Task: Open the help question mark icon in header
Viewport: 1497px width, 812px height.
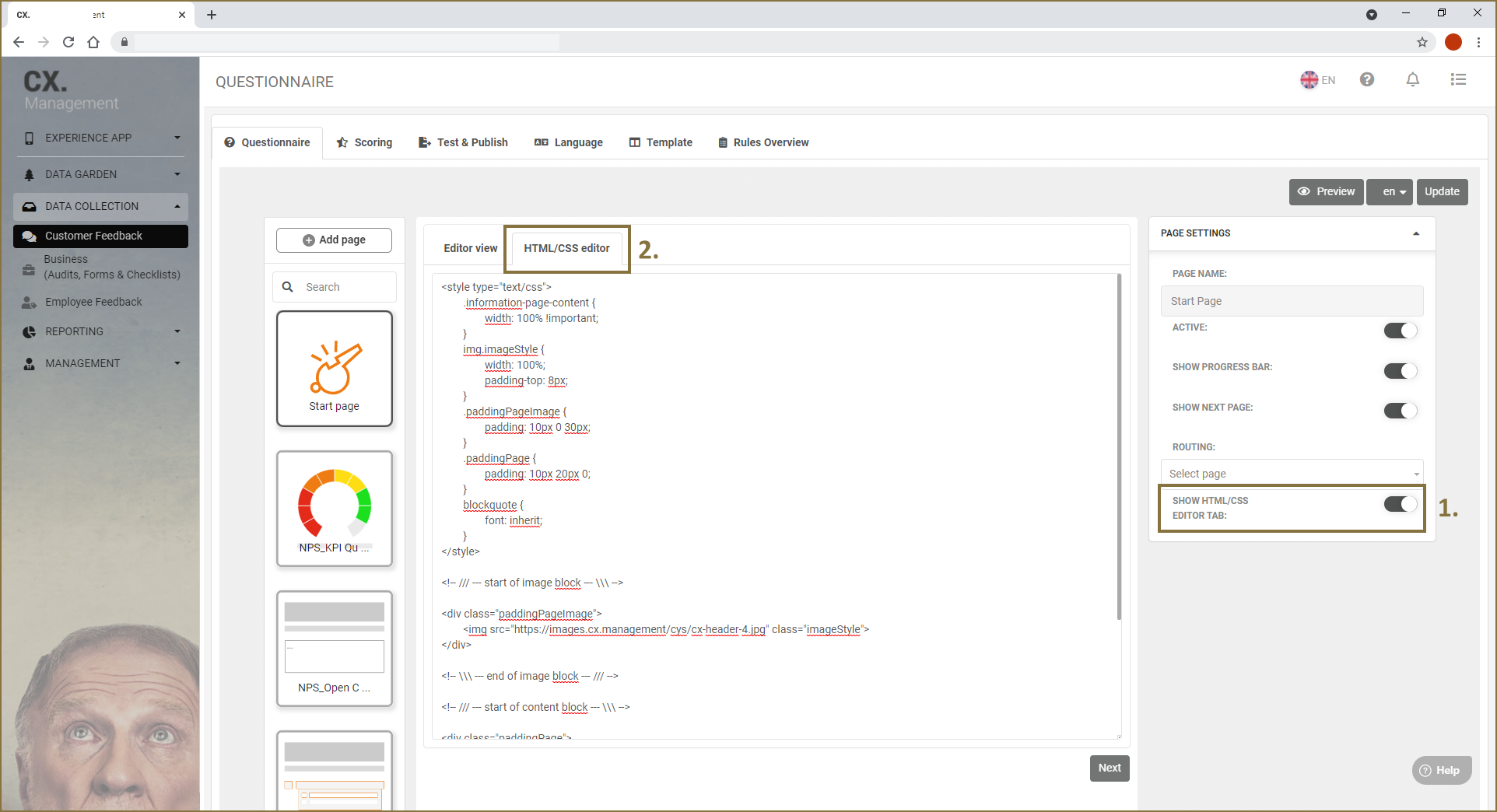Action: 1367,79
